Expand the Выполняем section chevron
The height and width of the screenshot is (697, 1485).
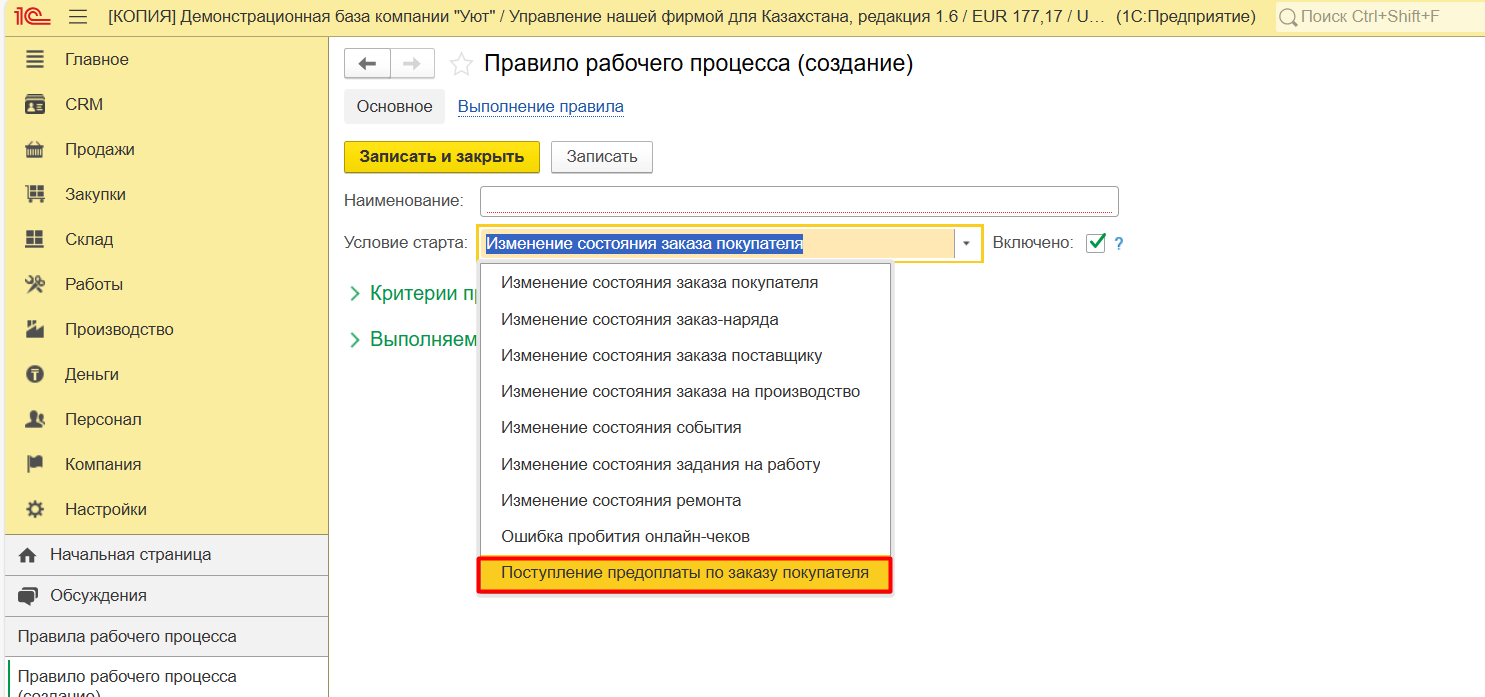354,340
